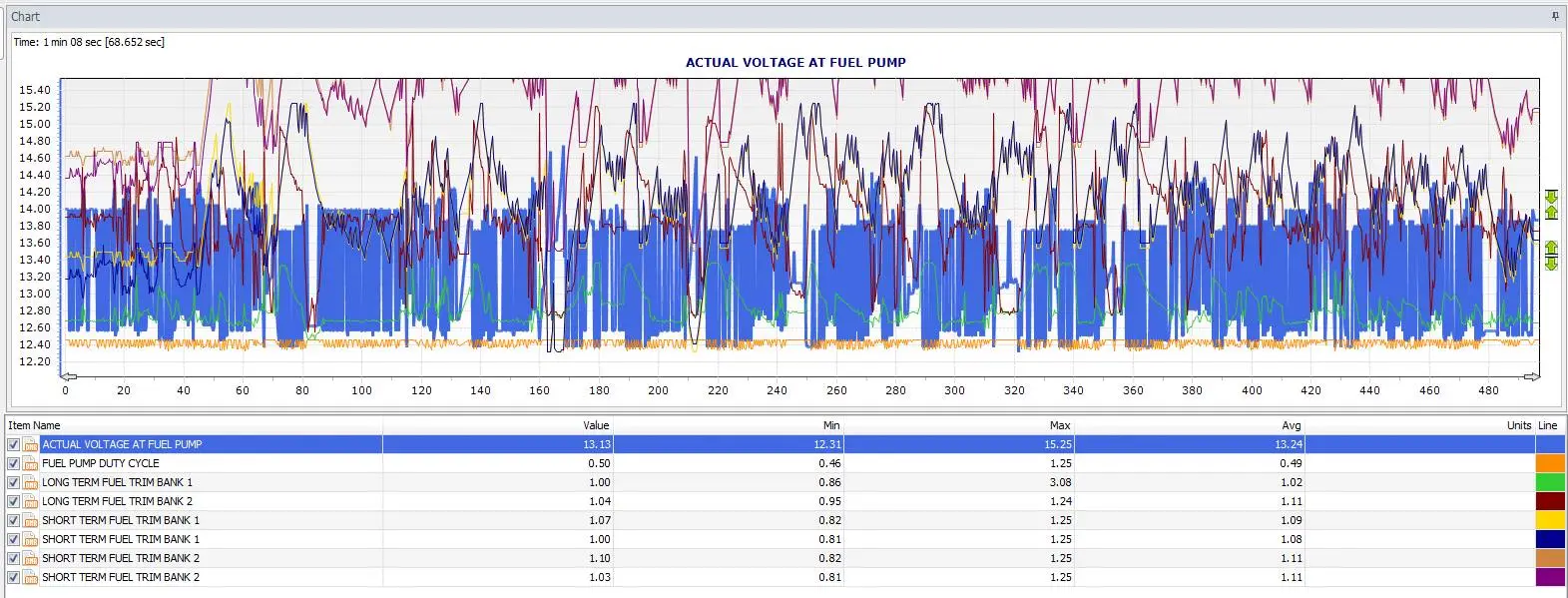This screenshot has height=598, width=1568.
Task: Click the line color swatch of ACTUAL VOLTAGE row
Action: coord(1550,445)
